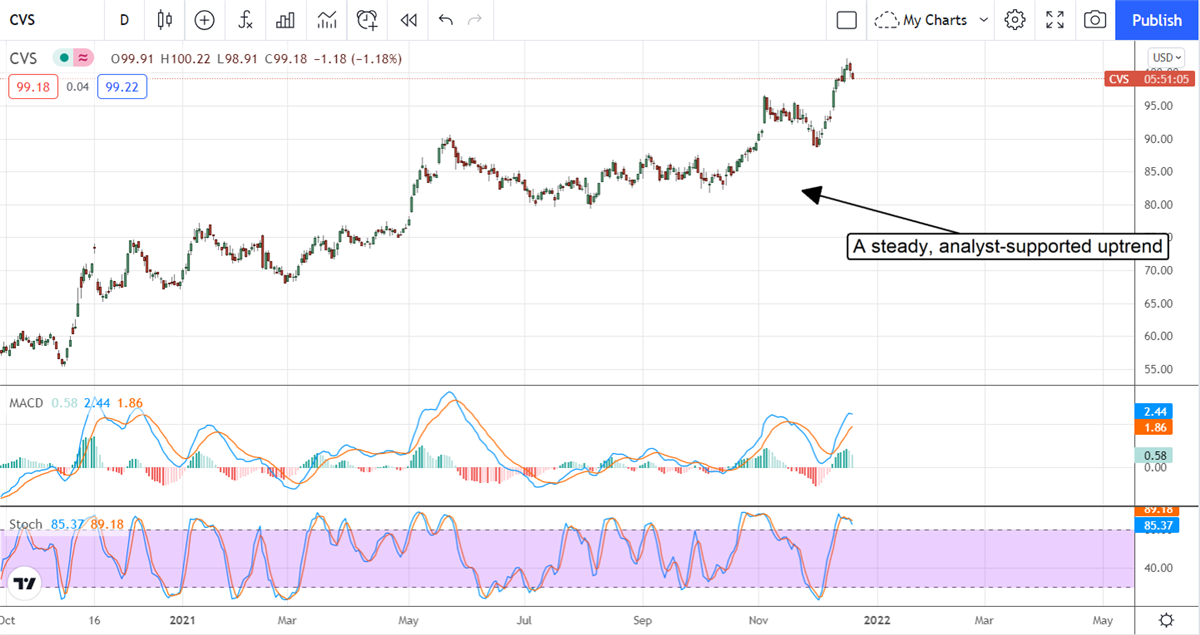Screen dimensions: 1200x635
Task: Click the 95.00 price axis label
Action: (1158, 106)
